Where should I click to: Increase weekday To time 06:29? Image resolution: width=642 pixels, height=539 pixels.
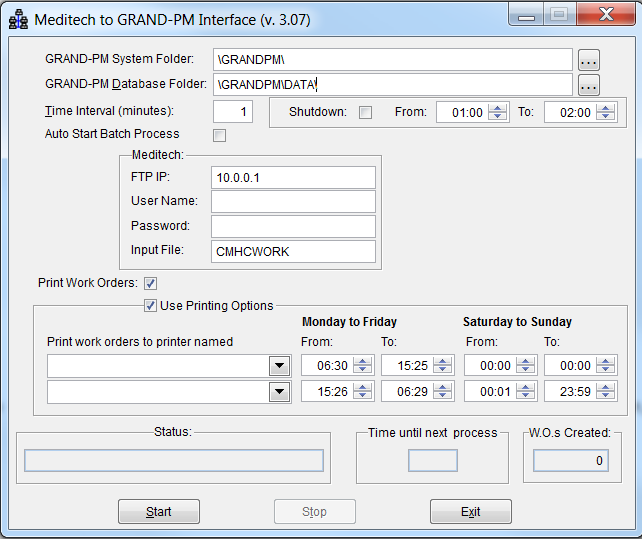[x=442, y=387]
